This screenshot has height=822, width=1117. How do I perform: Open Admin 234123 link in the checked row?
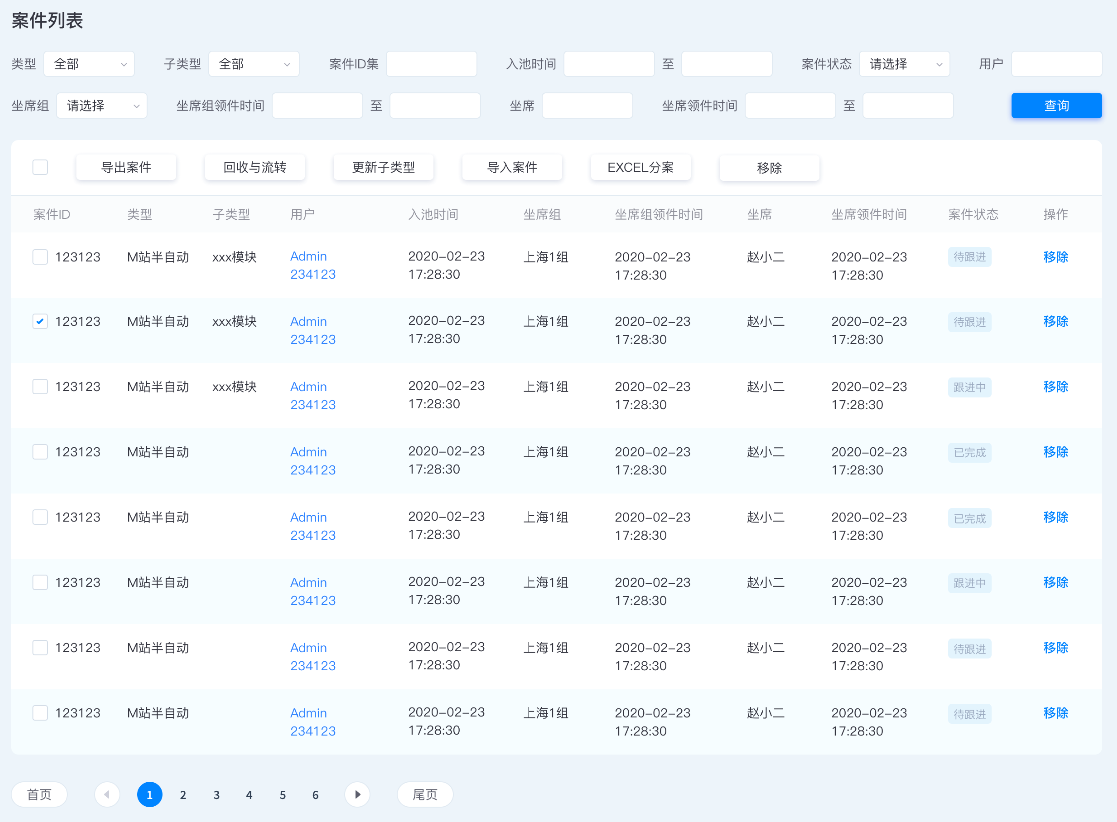click(313, 331)
